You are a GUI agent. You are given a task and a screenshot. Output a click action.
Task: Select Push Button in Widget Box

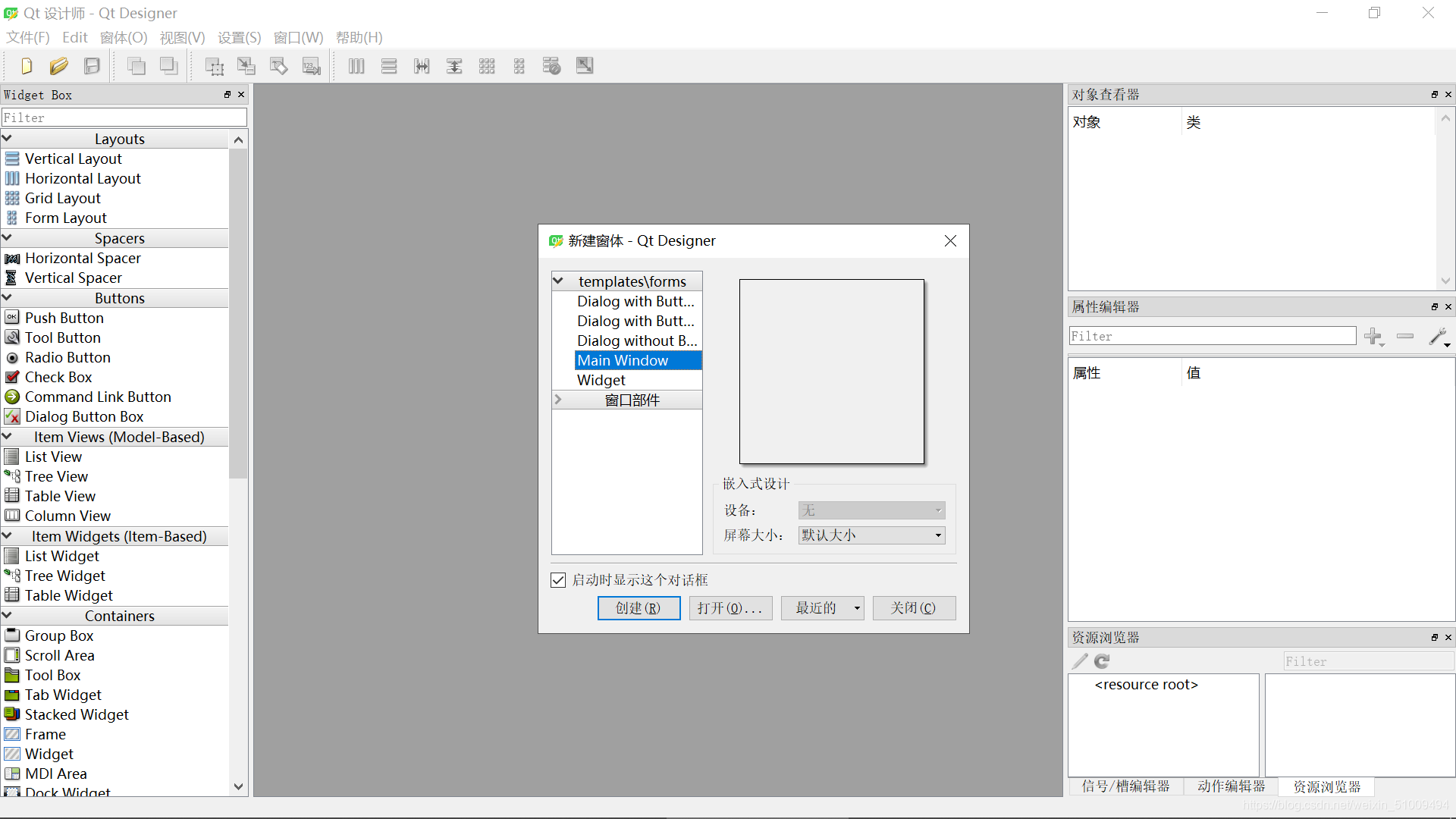click(64, 318)
